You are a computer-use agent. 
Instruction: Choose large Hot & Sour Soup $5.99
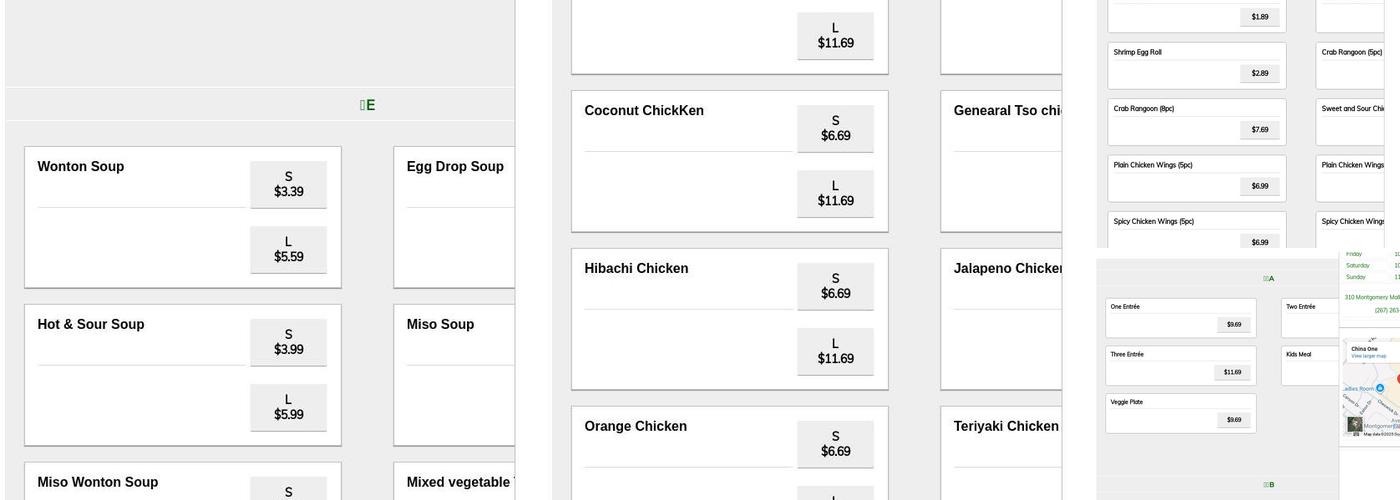[288, 407]
